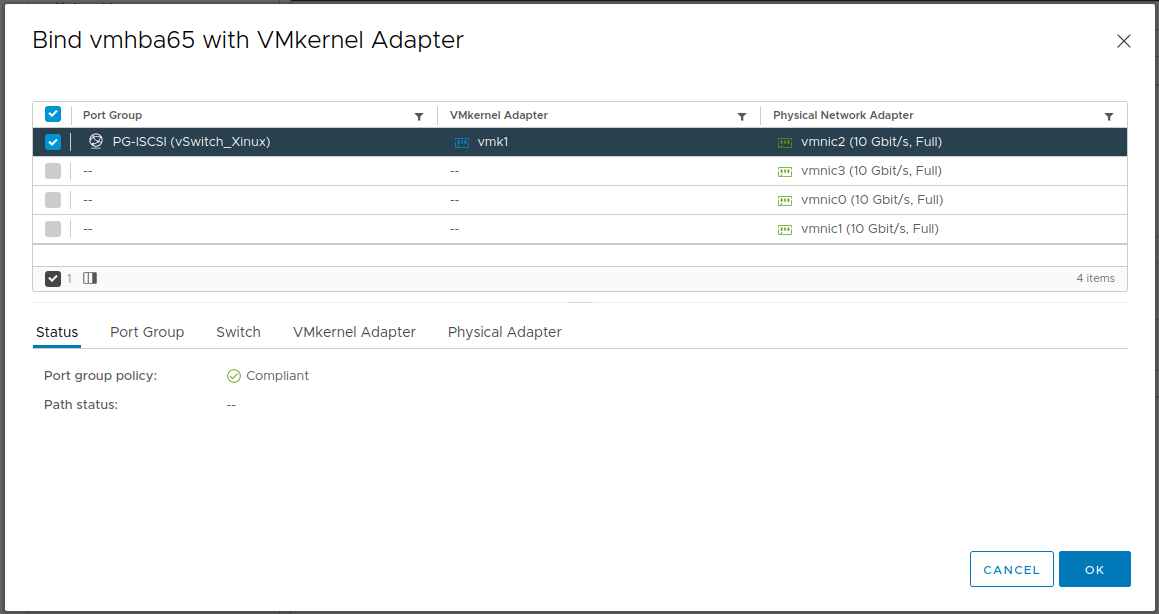Switch to the Switch tab
This screenshot has height=614, width=1159.
tap(238, 332)
